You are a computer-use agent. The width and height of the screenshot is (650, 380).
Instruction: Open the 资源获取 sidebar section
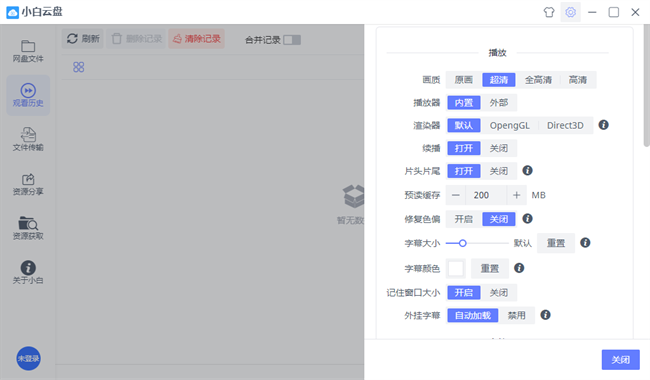click(x=28, y=228)
